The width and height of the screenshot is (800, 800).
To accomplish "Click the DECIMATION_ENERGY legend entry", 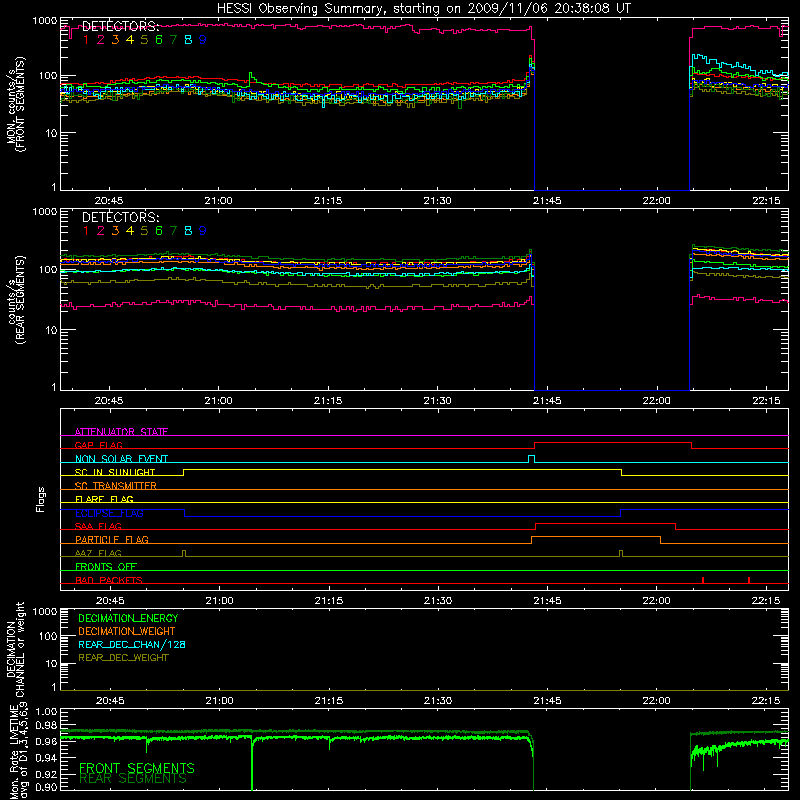I will pos(128,618).
